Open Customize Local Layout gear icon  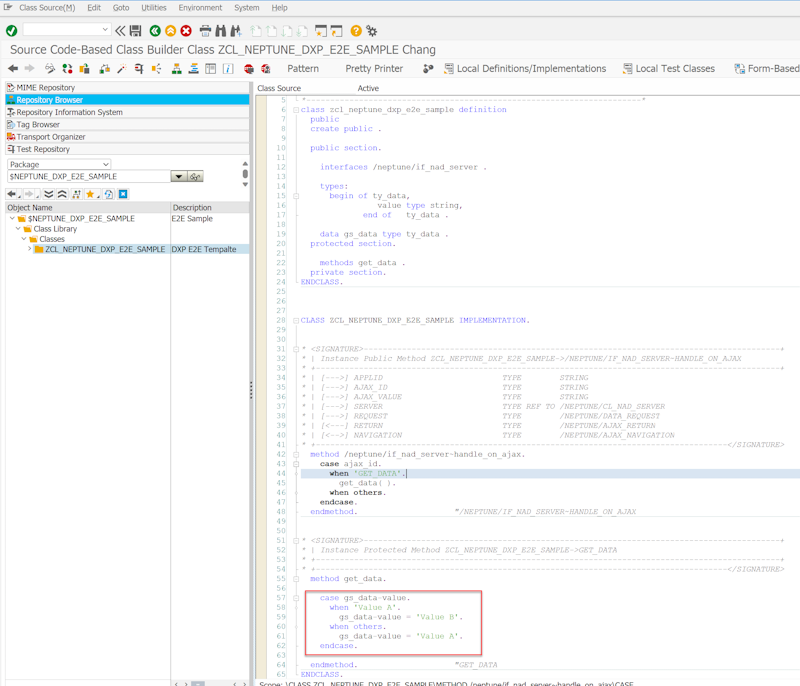(372, 31)
